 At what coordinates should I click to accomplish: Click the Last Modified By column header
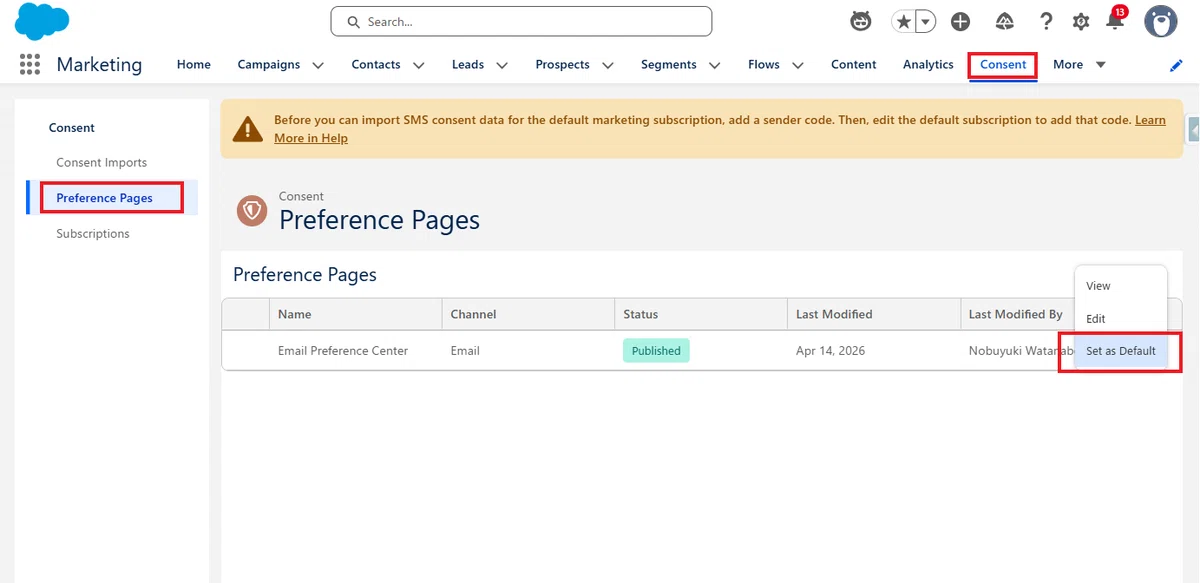1015,314
